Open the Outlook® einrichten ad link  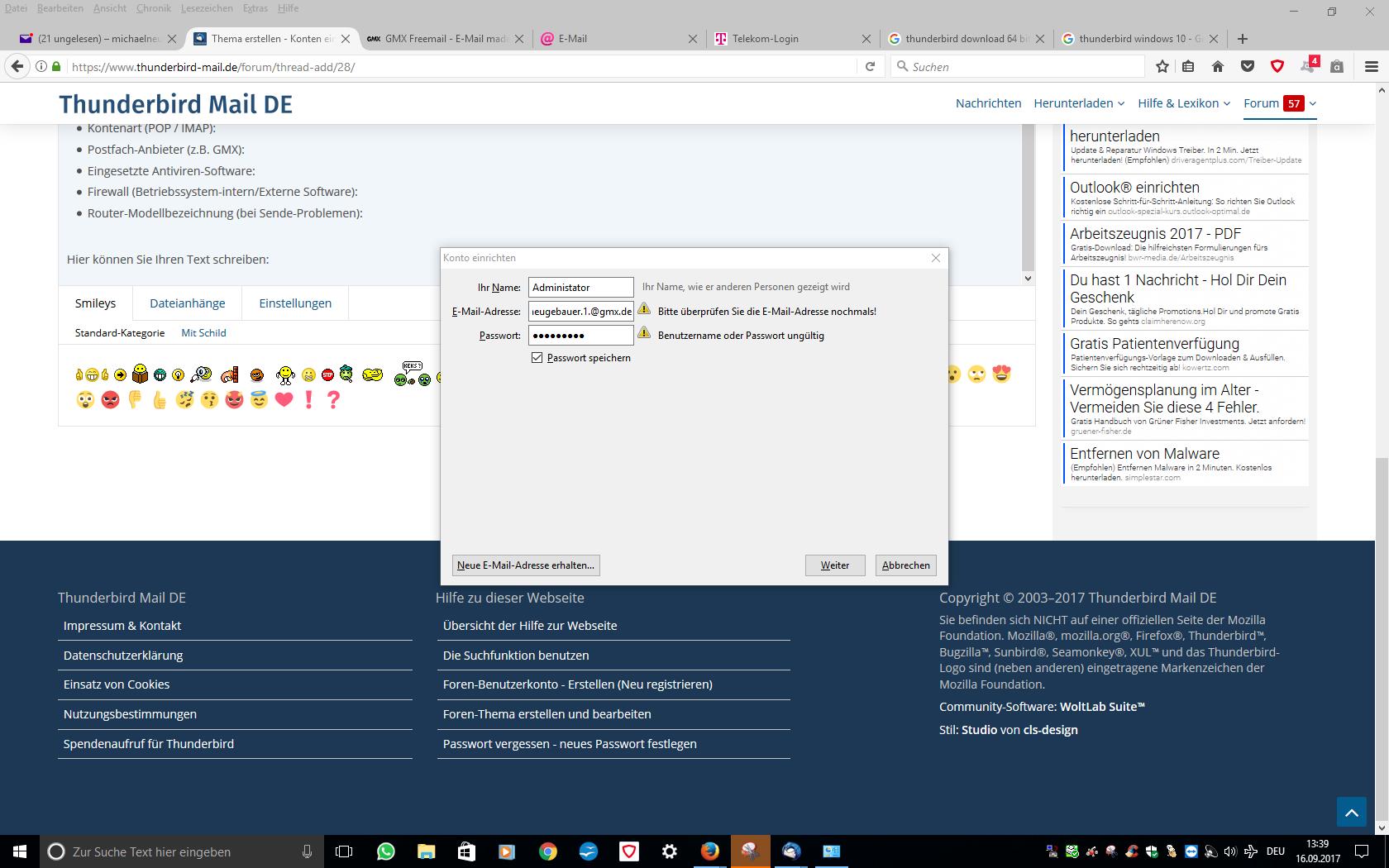click(1134, 188)
